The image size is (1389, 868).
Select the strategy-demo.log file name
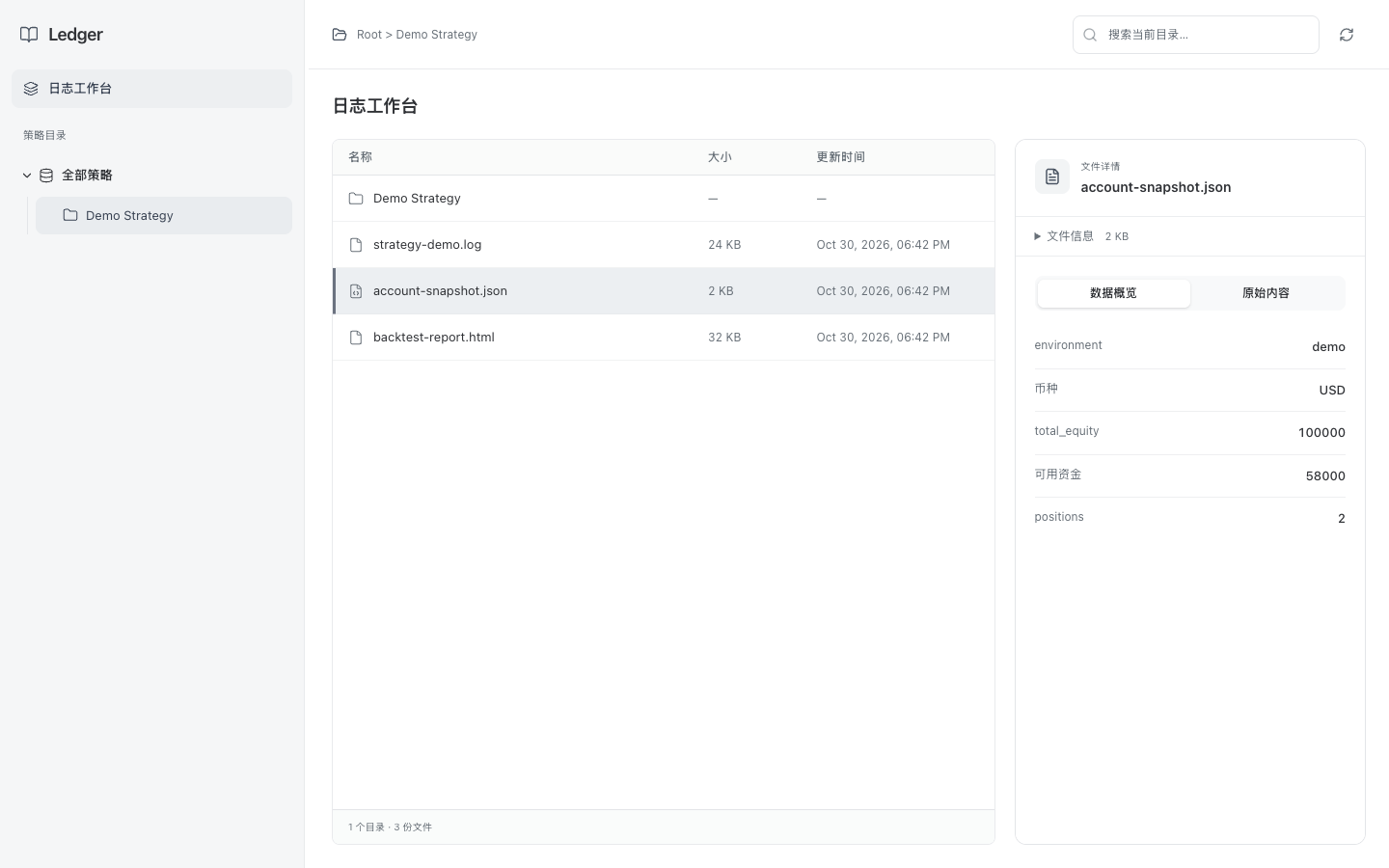pyautogui.click(x=427, y=245)
